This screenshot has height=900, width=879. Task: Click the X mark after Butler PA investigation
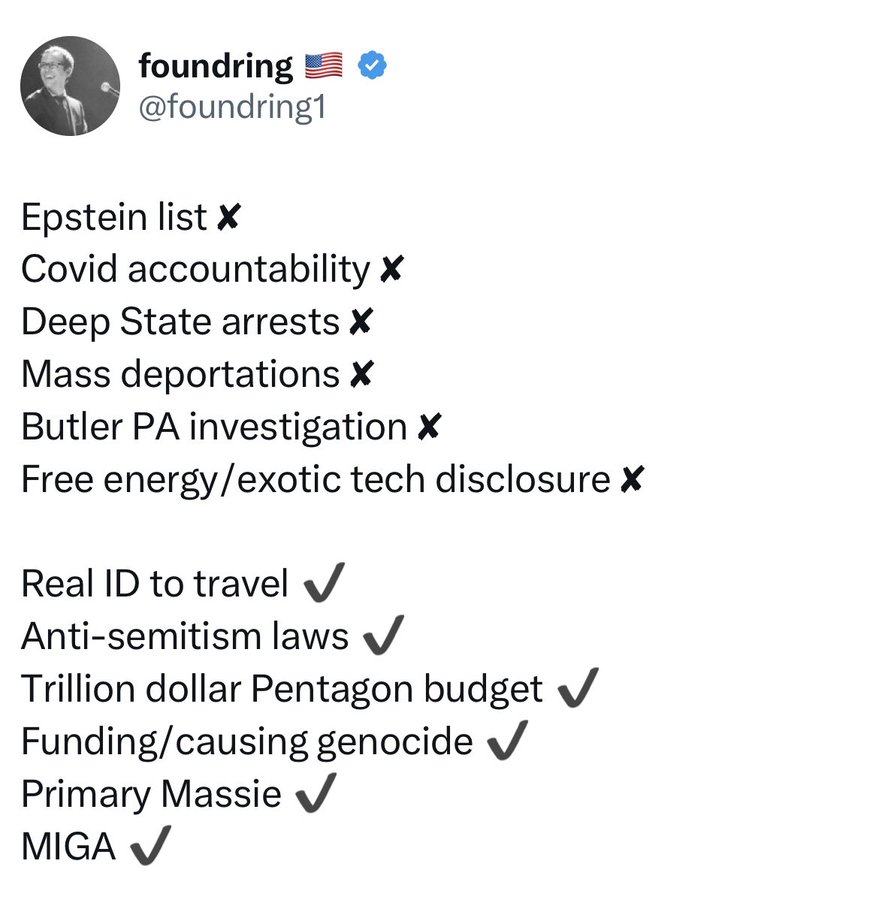(429, 426)
